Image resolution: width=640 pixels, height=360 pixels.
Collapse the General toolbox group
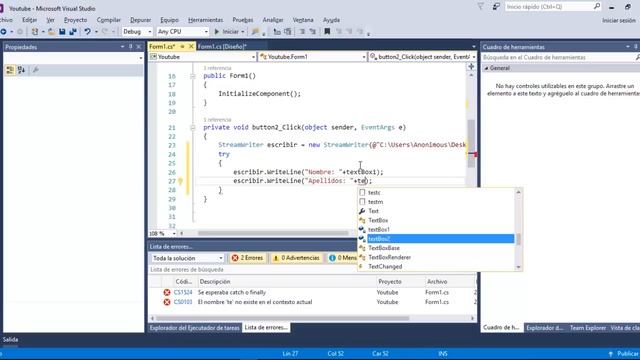tap(486, 68)
